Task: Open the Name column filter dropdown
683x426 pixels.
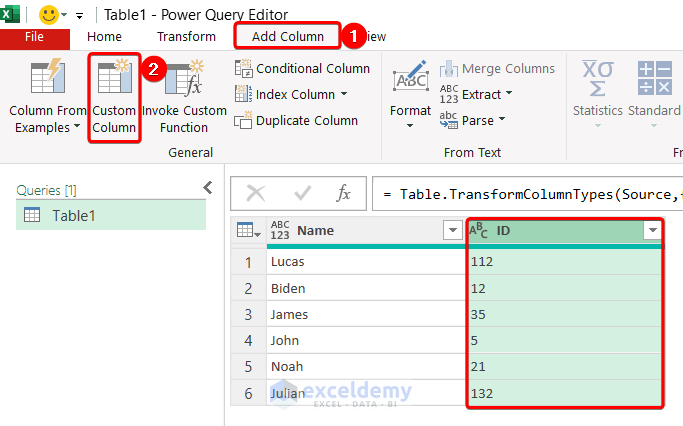Action: [451, 231]
